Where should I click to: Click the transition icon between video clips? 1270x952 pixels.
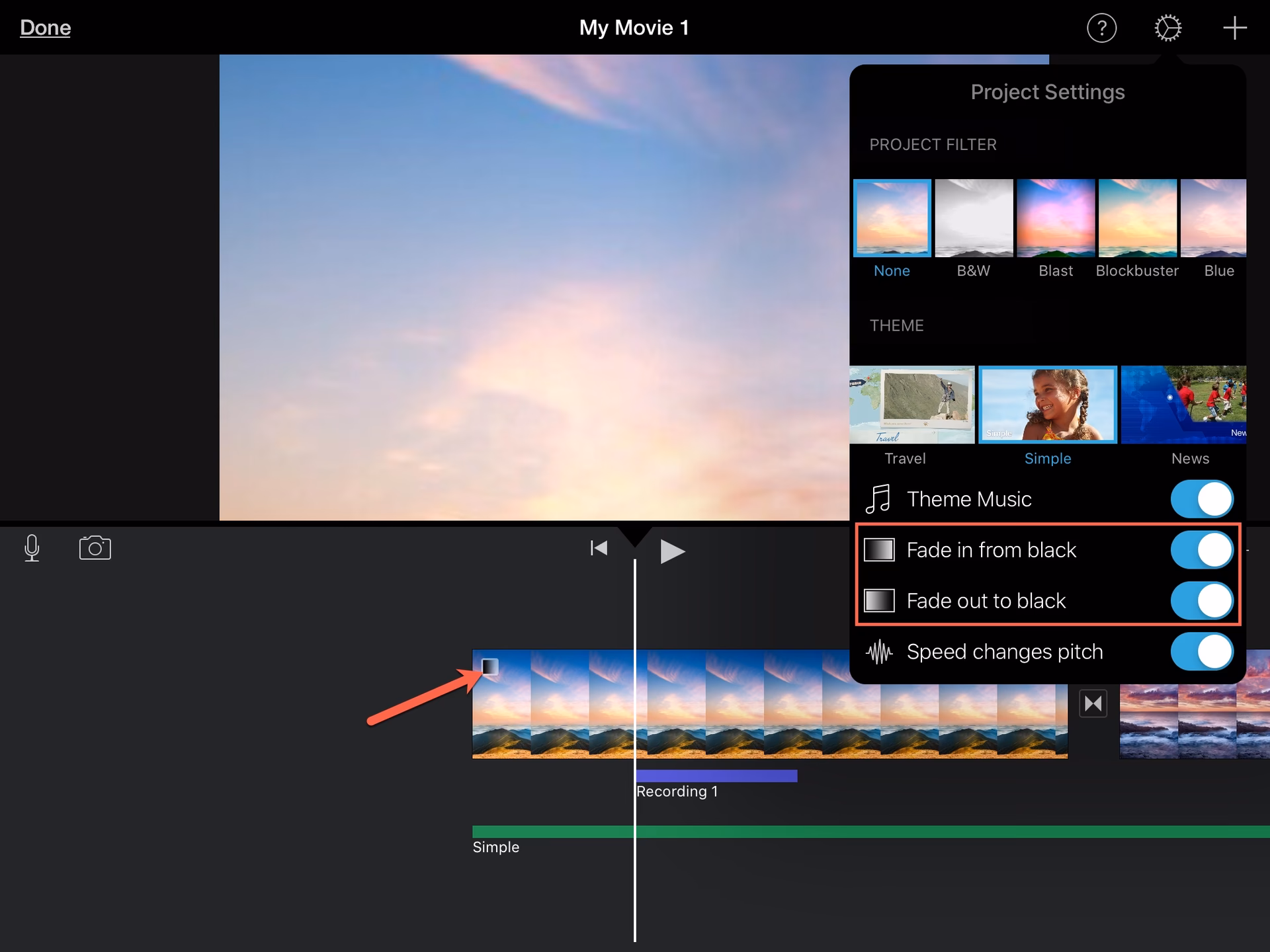coord(1093,703)
